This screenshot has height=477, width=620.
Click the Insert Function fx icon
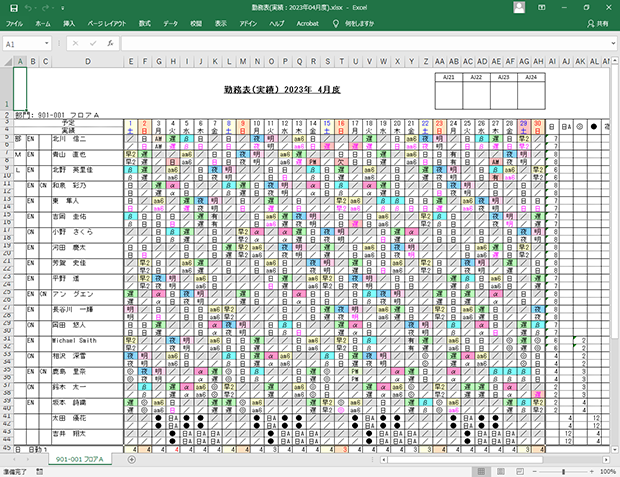[x=110, y=44]
